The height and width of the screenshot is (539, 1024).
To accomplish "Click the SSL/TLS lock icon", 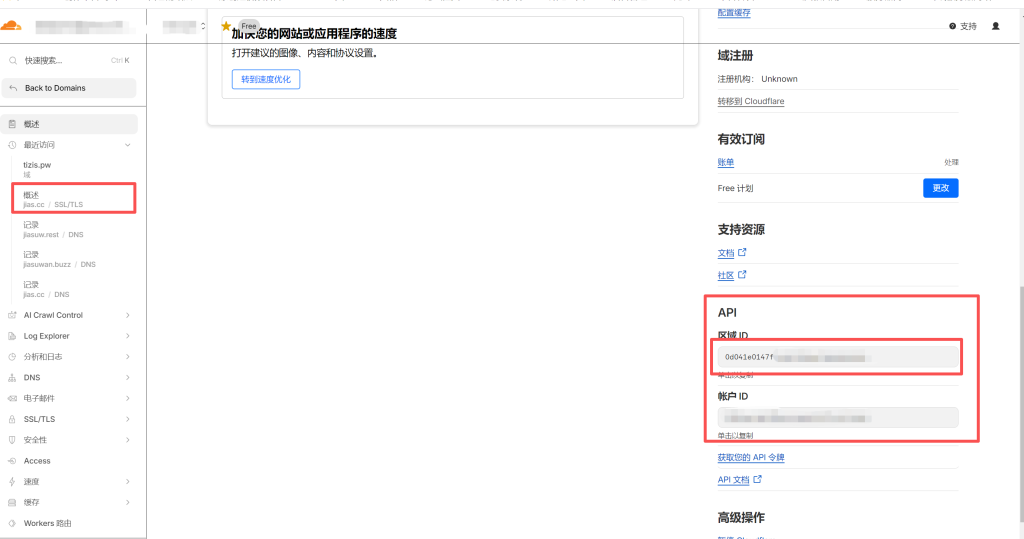I will [x=12, y=419].
